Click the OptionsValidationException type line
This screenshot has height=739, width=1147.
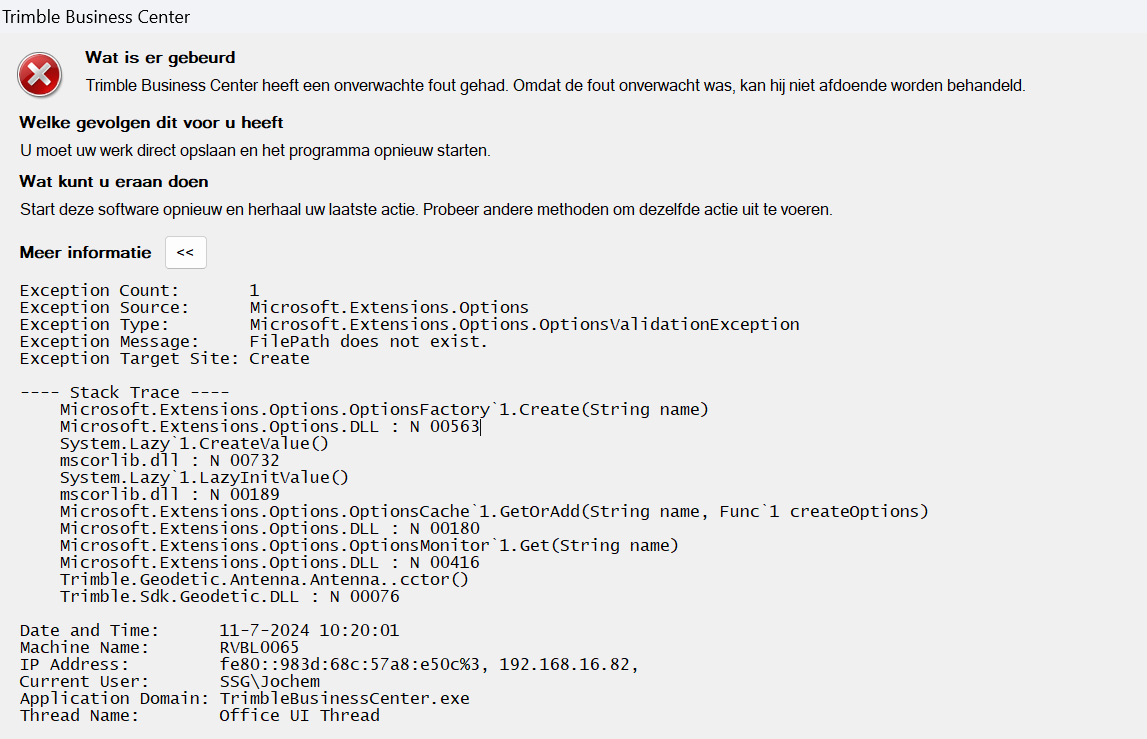point(409,325)
